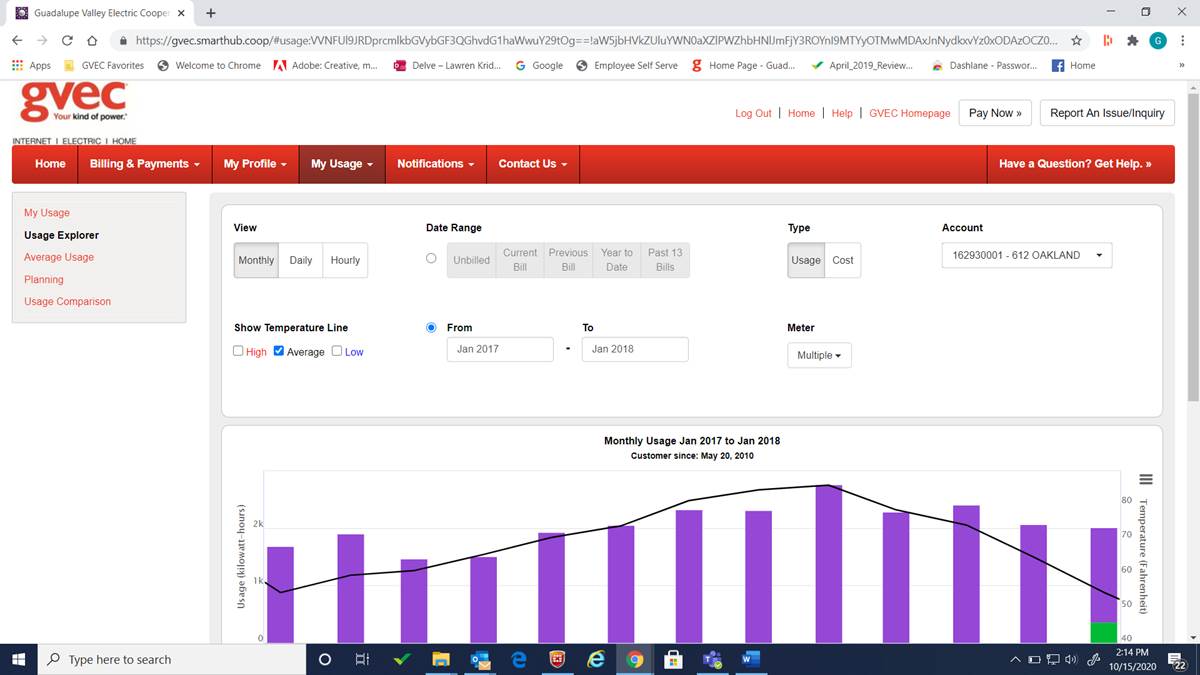This screenshot has height=675, width=1200.
Task: Open the Apps grid in bookmarks bar
Action: point(31,66)
